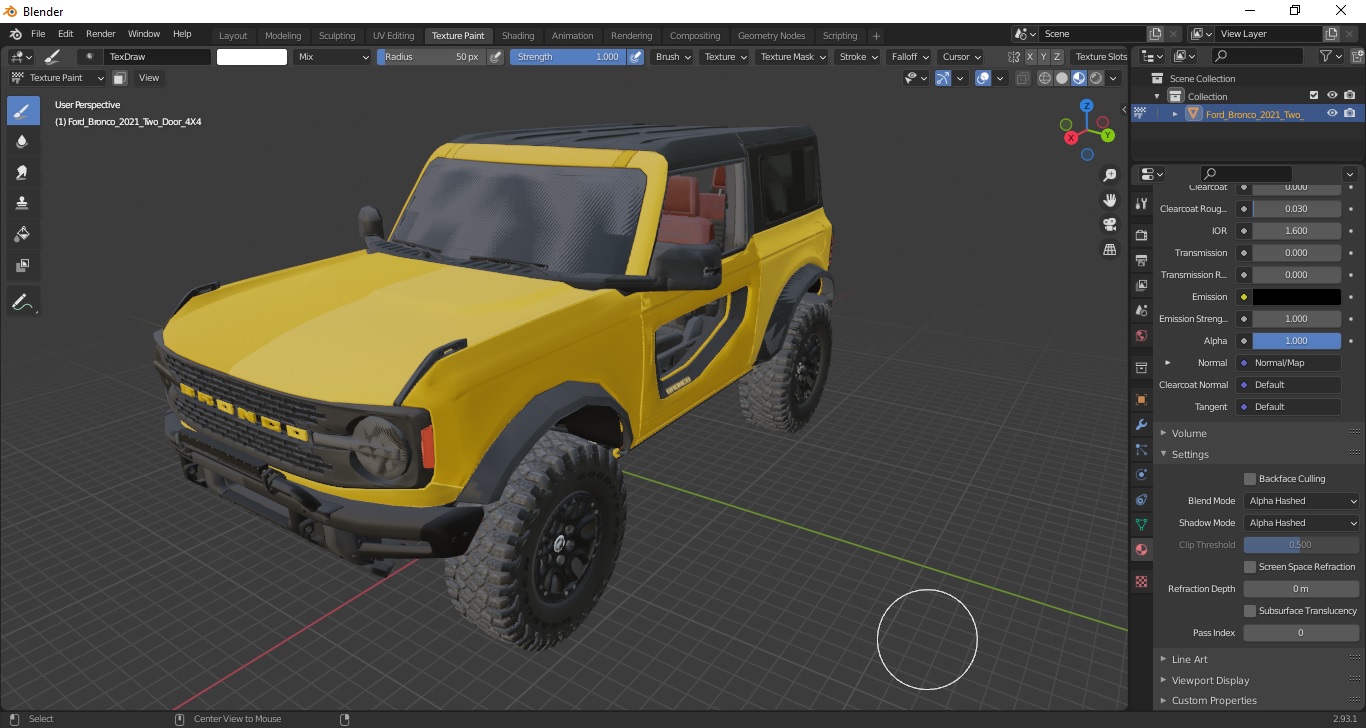Open the Mix blend mode dropdown
Image resolution: width=1366 pixels, height=728 pixels.
[x=333, y=57]
